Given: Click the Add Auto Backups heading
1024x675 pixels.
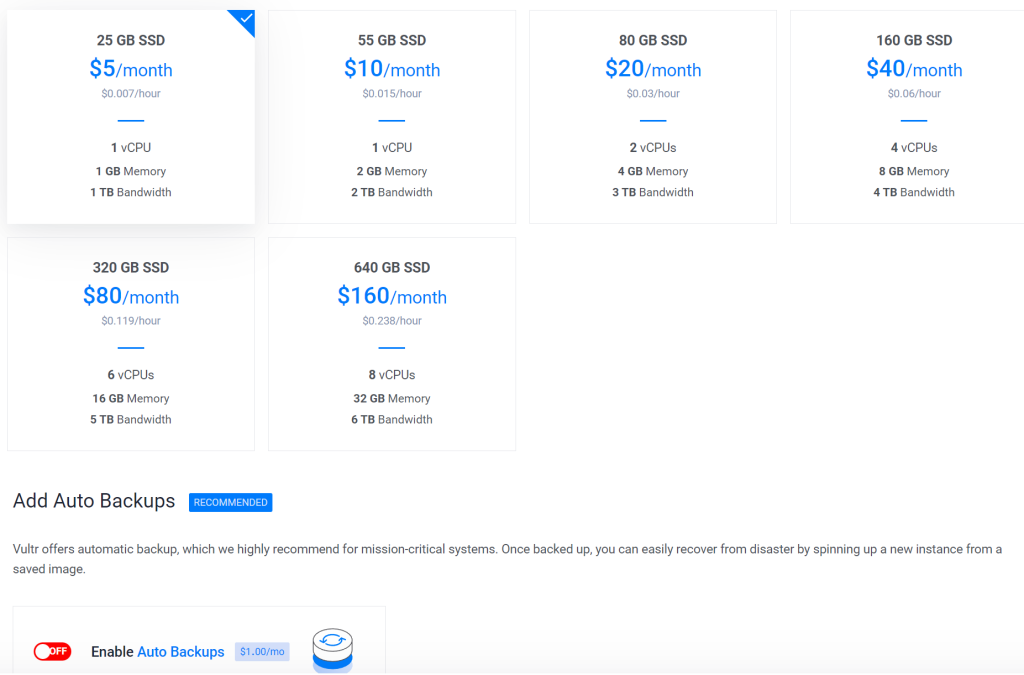Looking at the screenshot, I should [x=94, y=501].
